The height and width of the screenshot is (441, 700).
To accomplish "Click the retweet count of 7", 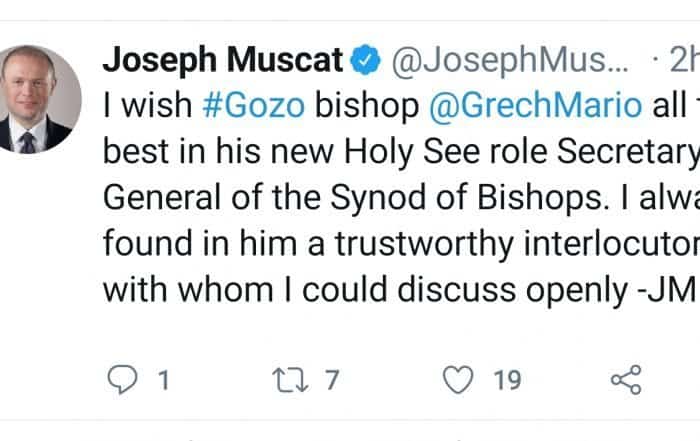I will click(332, 380).
